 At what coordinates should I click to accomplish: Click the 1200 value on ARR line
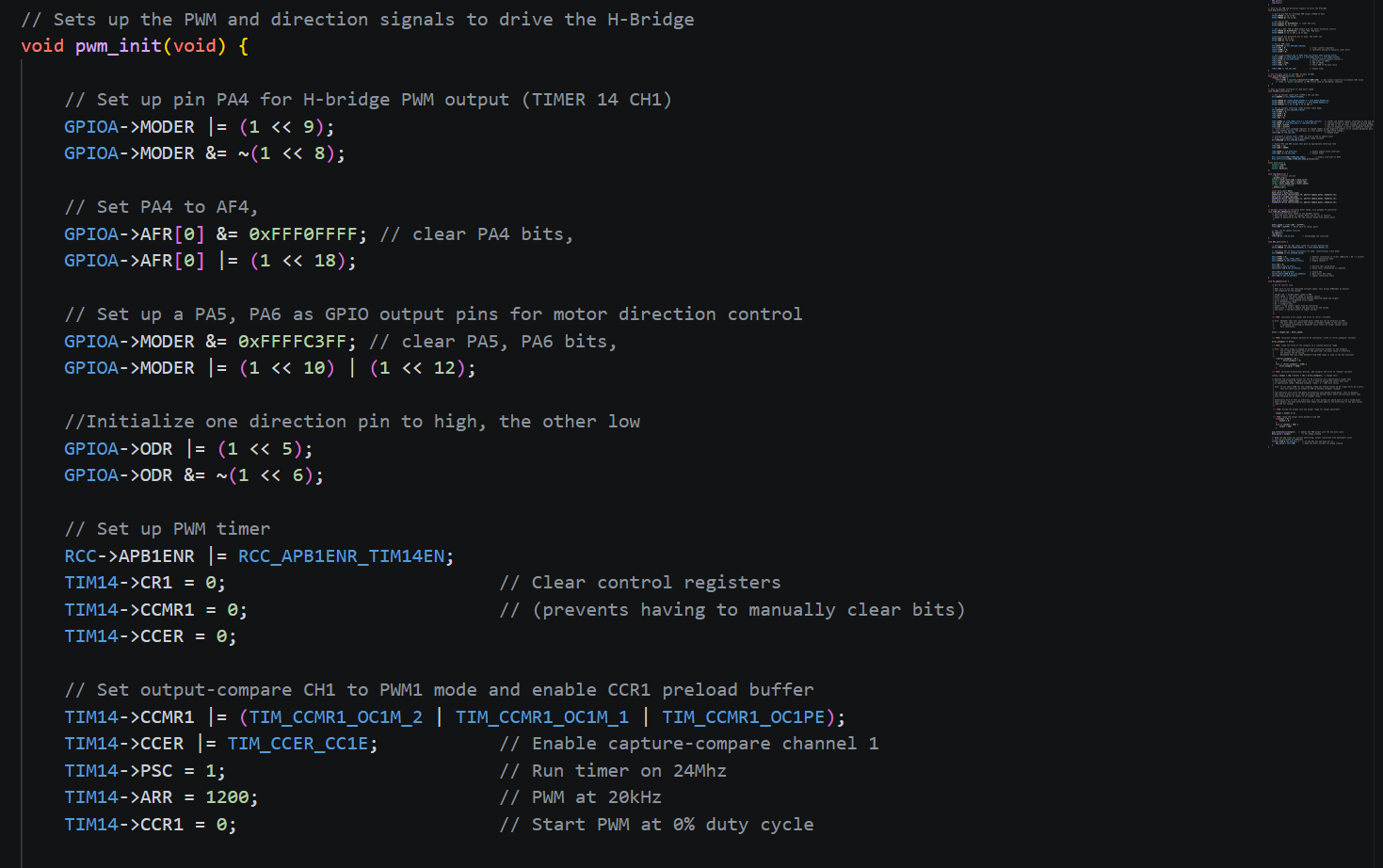pyautogui.click(x=227, y=797)
